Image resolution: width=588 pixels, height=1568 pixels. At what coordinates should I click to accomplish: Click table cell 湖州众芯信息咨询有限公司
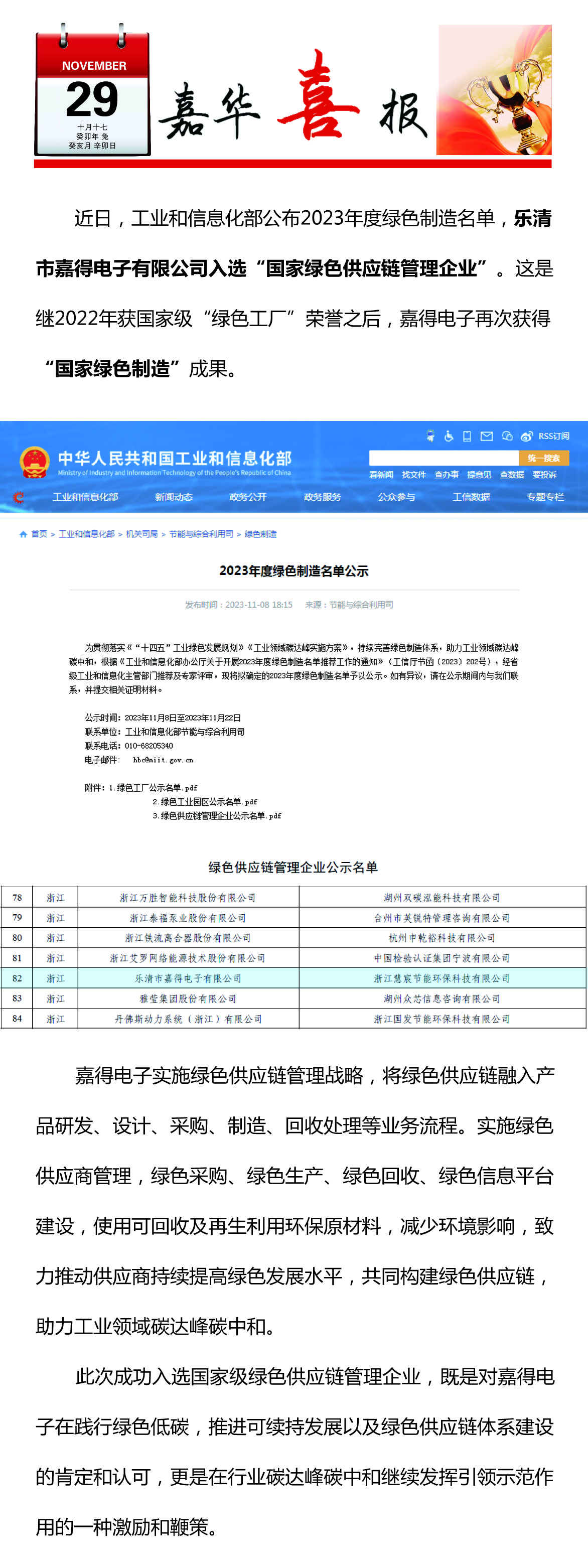442,999
